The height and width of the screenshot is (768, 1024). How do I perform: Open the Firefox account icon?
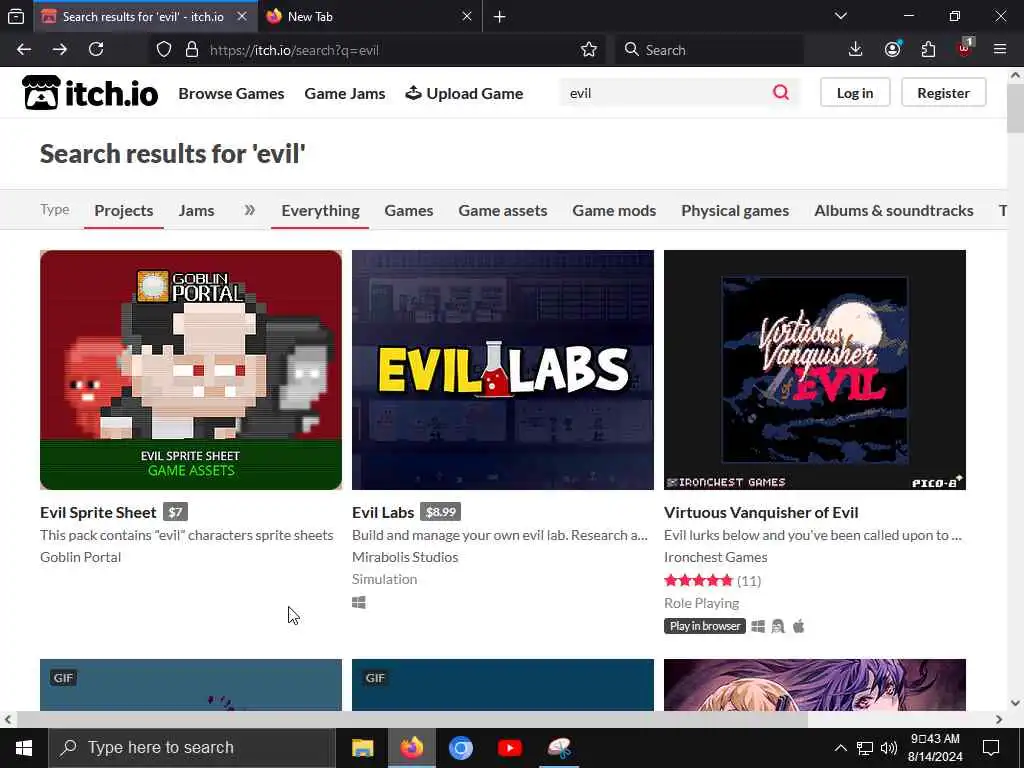(892, 50)
